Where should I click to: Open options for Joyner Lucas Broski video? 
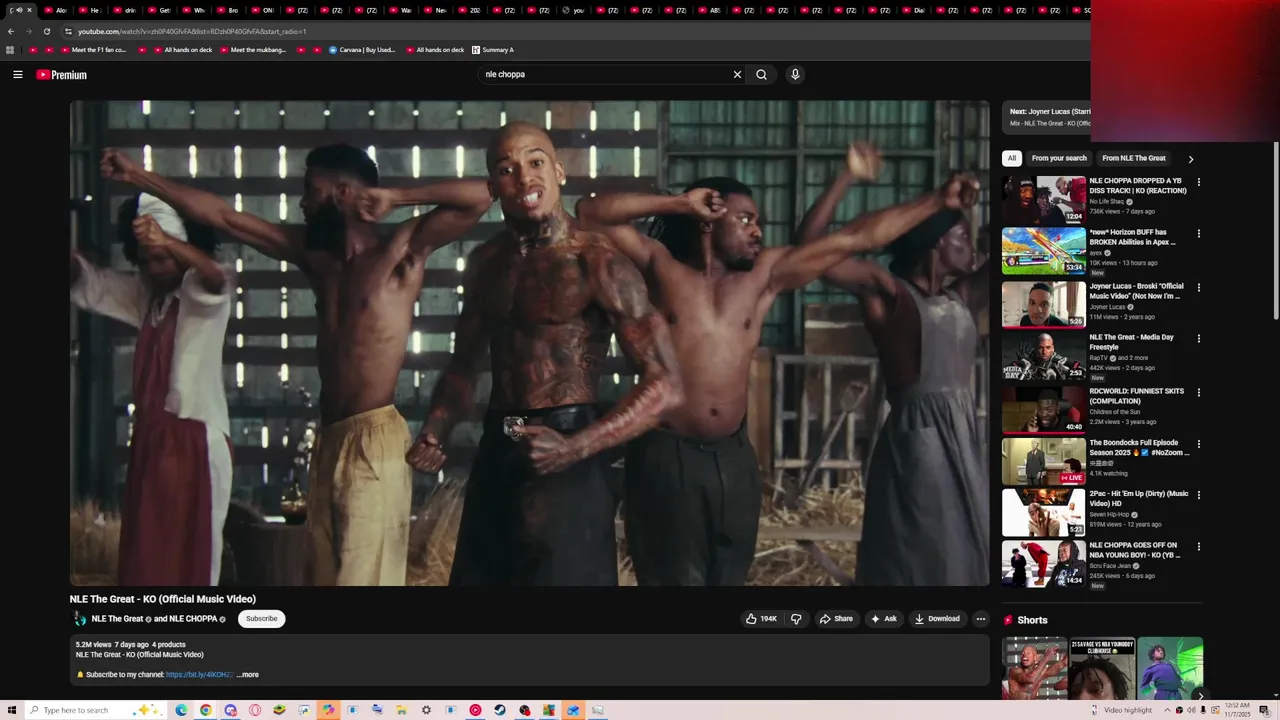(x=1198, y=288)
